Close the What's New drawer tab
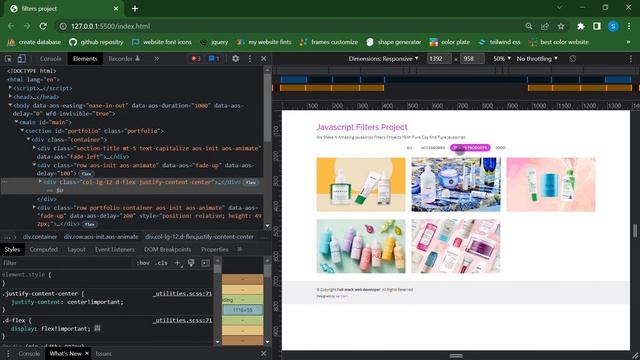This screenshot has height=360, width=640. [x=87, y=353]
